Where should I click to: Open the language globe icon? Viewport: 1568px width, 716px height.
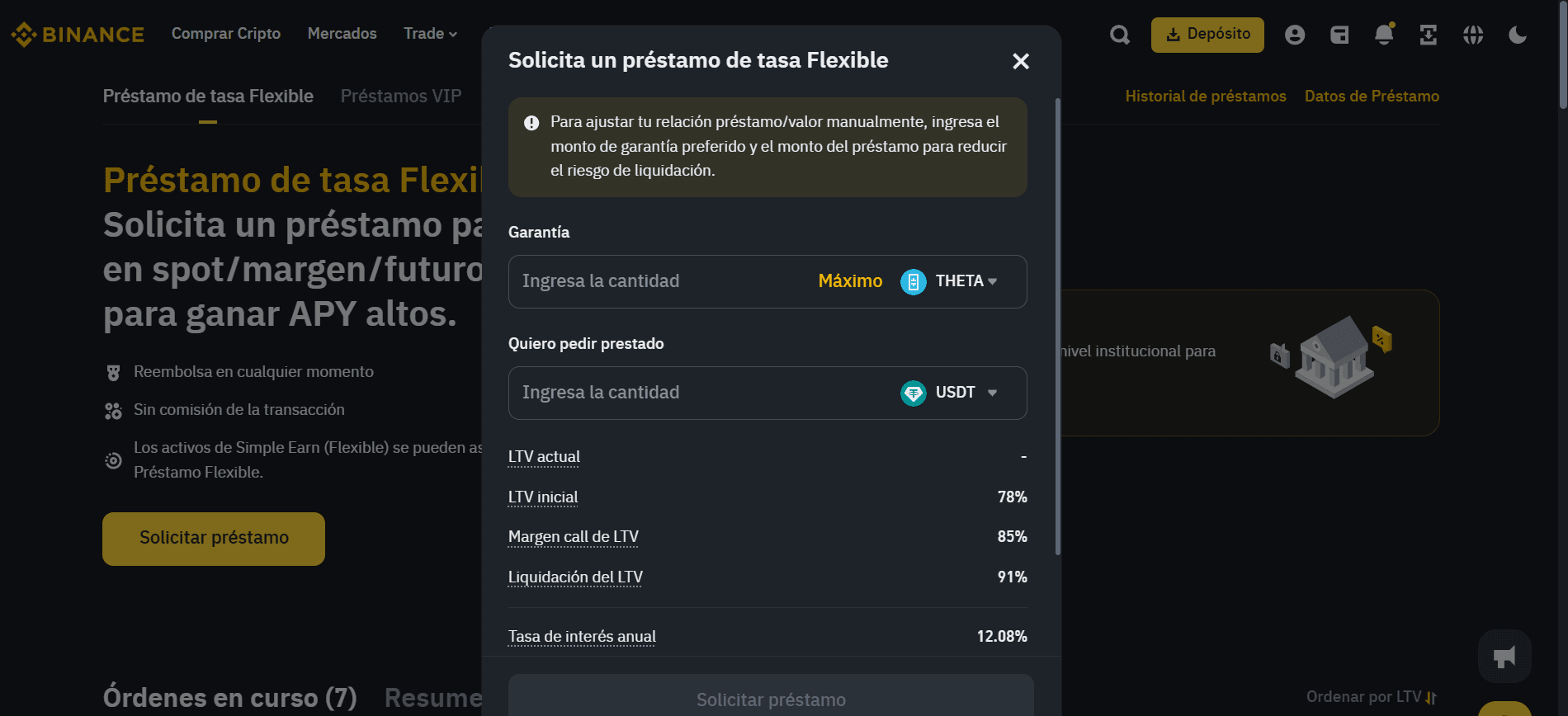click(x=1473, y=35)
